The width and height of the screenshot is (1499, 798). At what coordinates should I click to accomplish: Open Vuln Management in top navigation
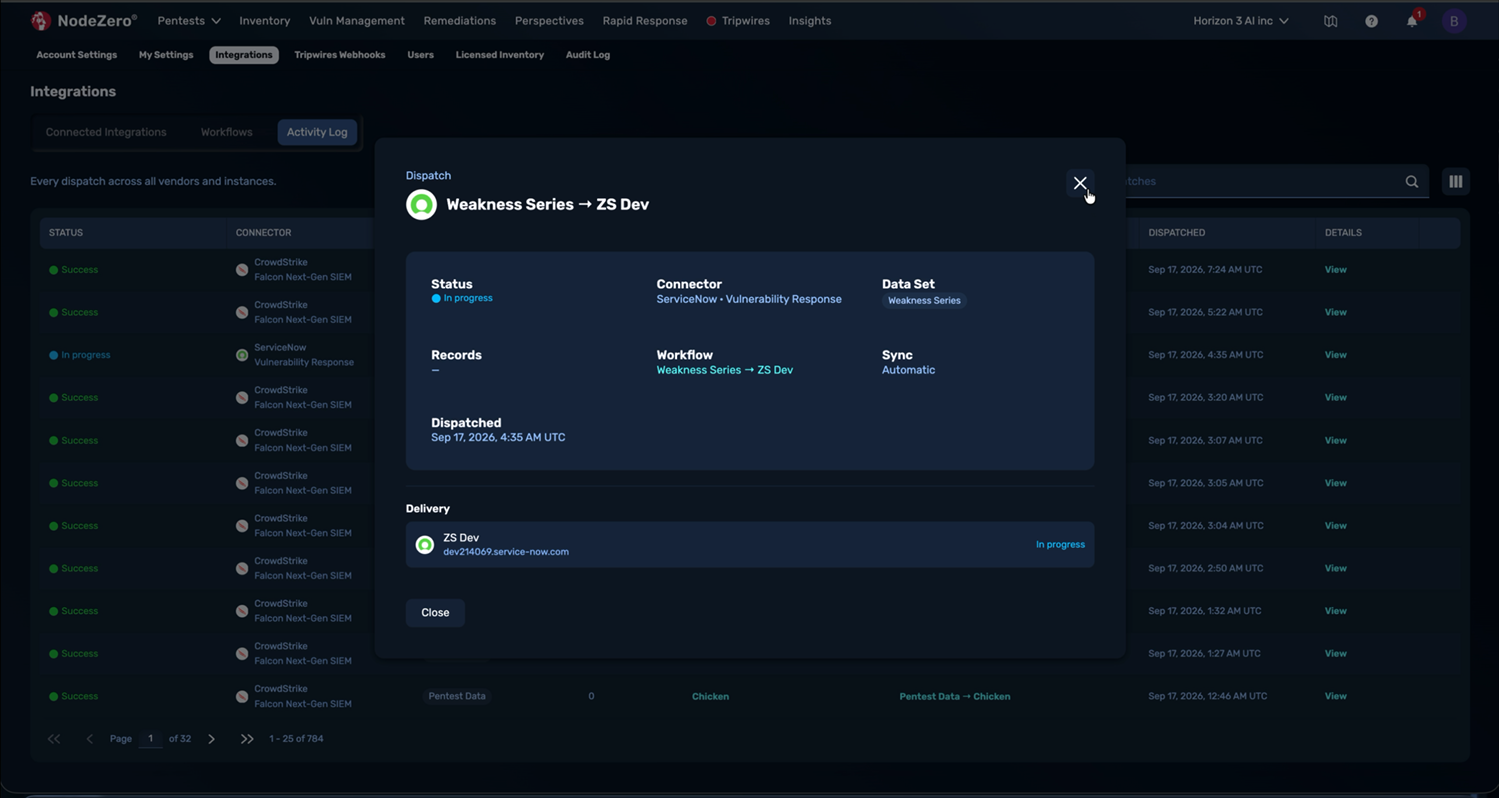point(357,21)
